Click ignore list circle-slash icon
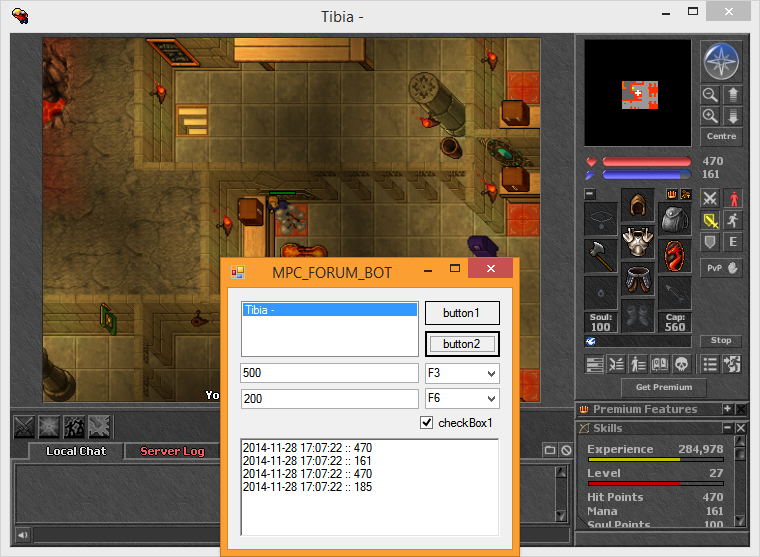The image size is (760, 557). coord(566,450)
